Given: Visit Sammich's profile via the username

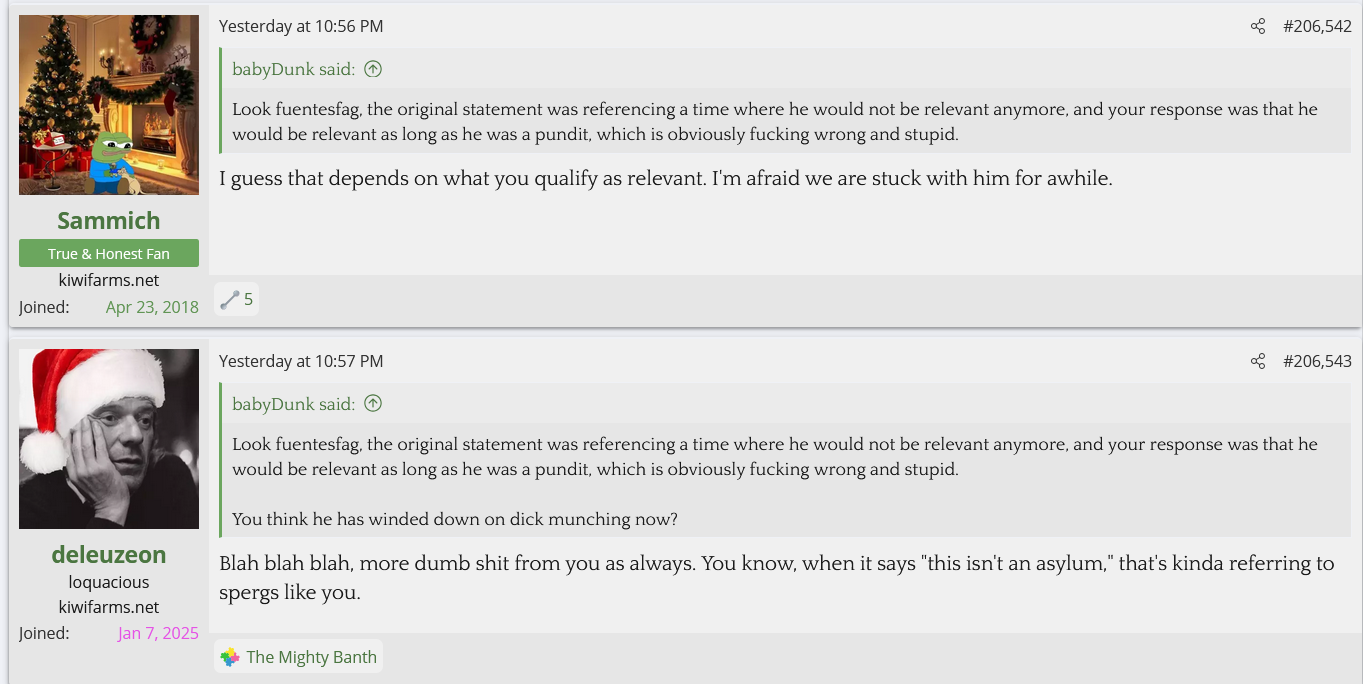Looking at the screenshot, I should (x=109, y=221).
